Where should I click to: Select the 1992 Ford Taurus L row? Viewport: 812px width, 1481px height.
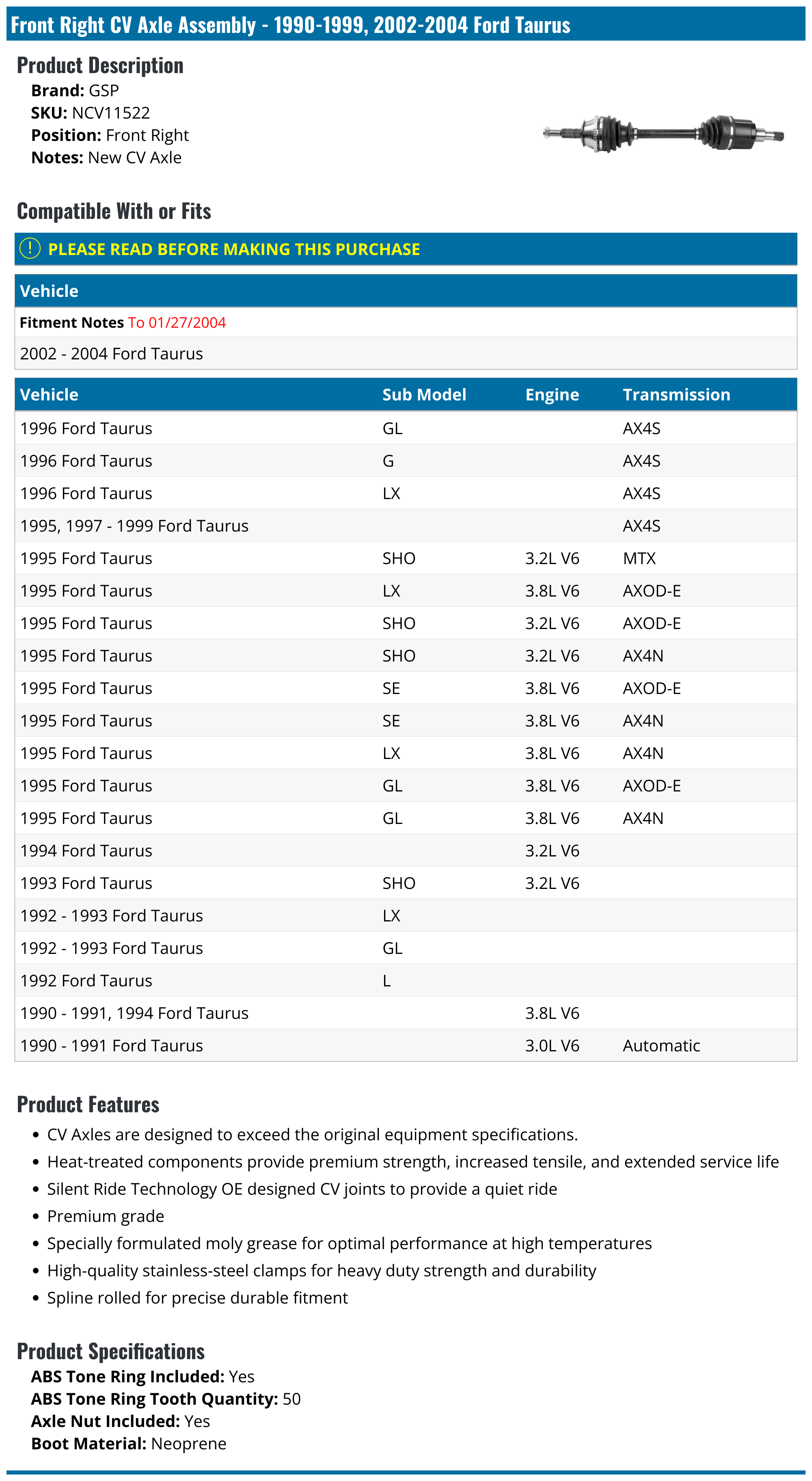pos(86,980)
